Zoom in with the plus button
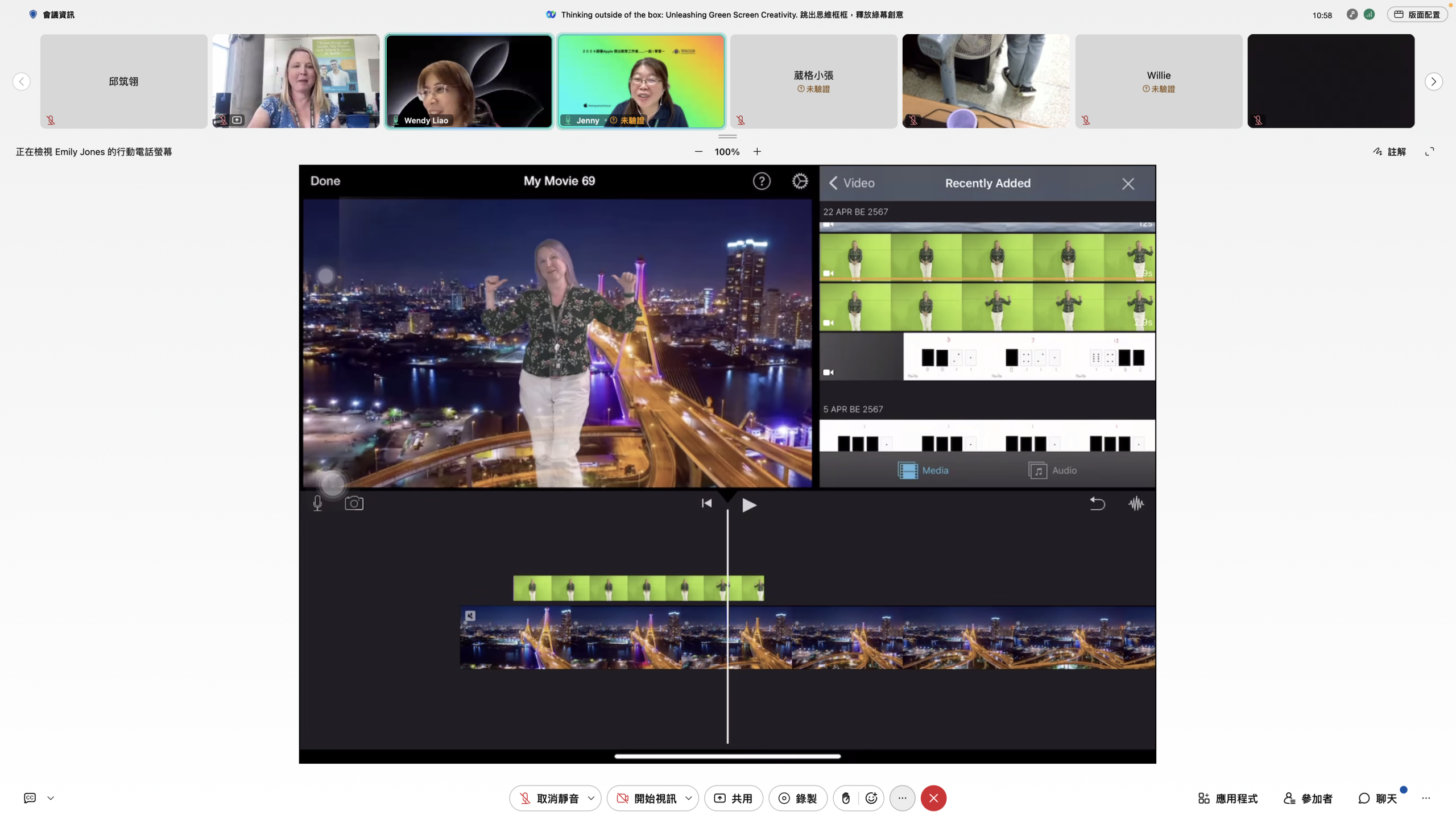1456x819 pixels. (x=757, y=152)
